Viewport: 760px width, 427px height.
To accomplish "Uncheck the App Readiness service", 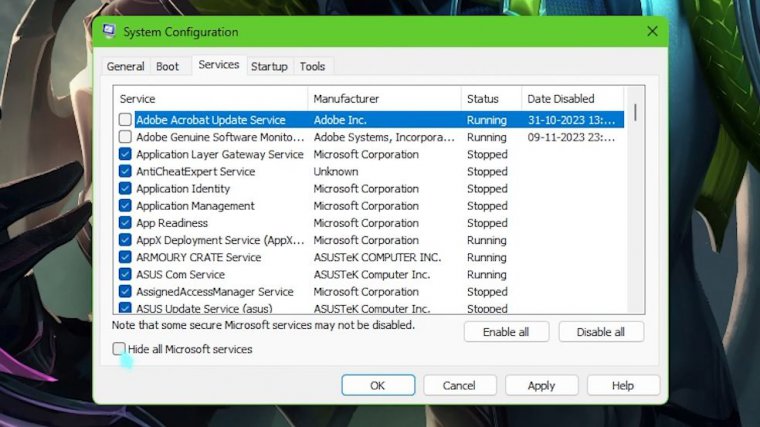I will pos(125,223).
